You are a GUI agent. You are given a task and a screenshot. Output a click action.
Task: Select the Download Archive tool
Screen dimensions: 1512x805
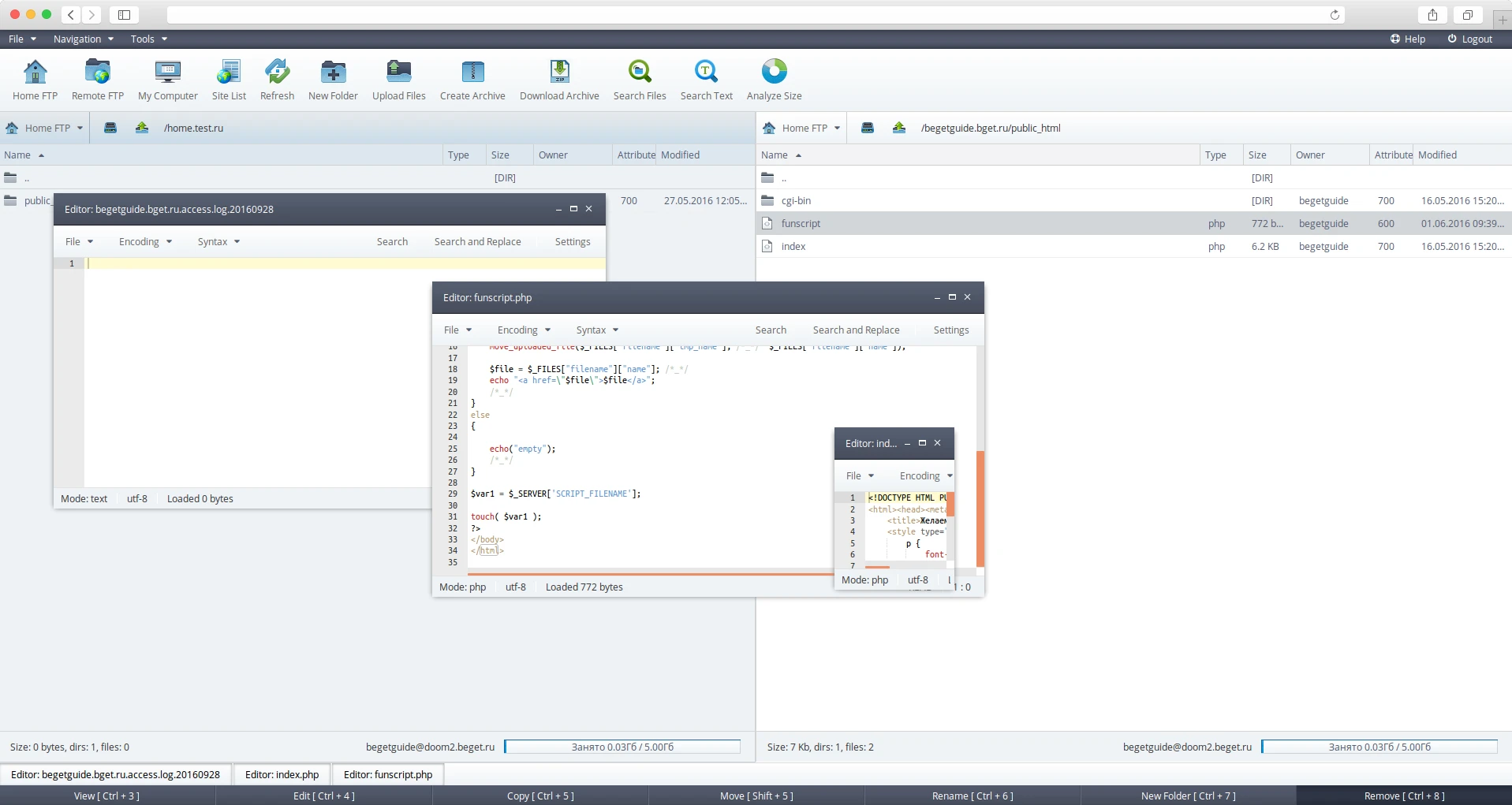click(560, 79)
